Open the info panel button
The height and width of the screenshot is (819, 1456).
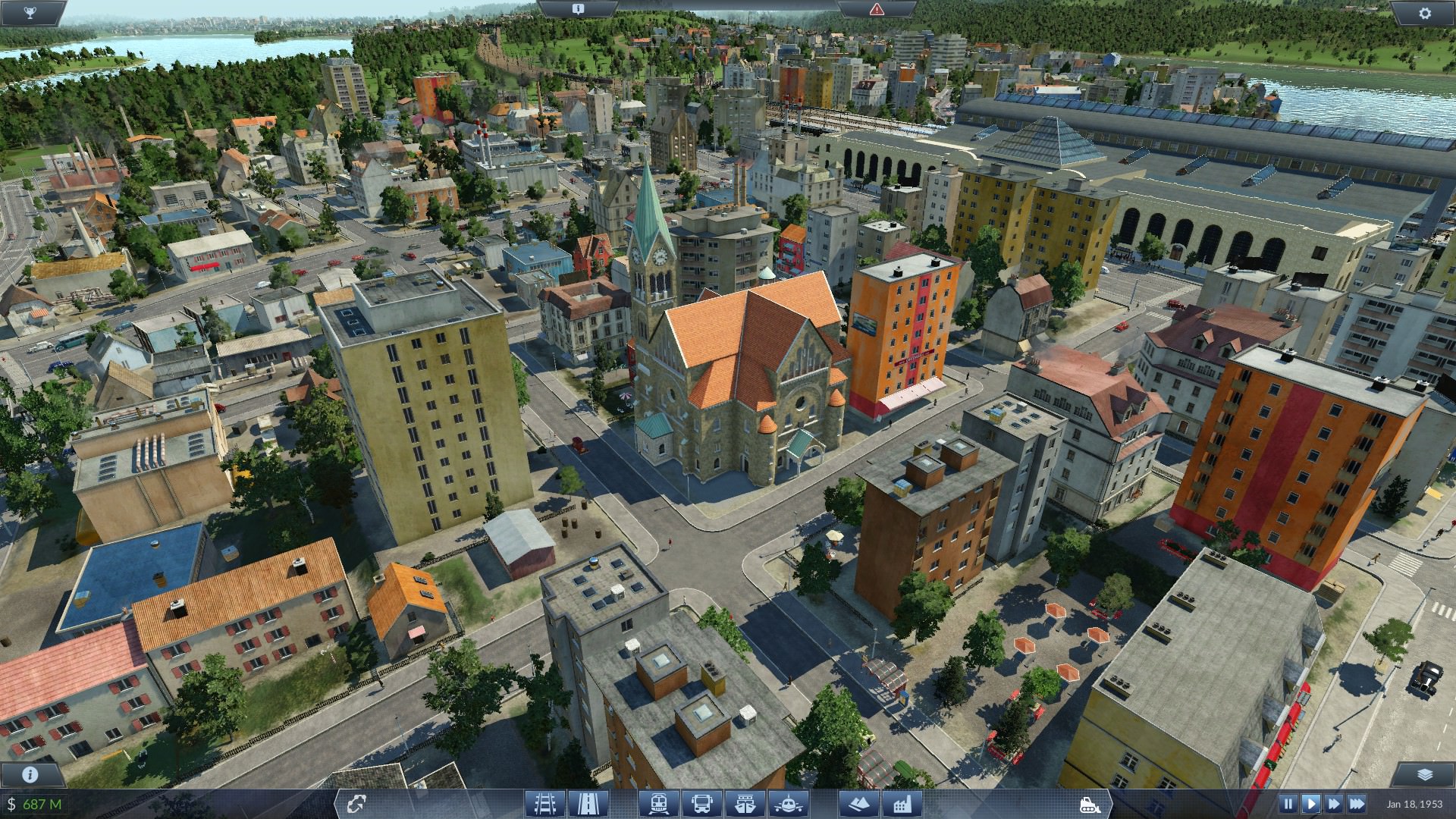(x=30, y=774)
